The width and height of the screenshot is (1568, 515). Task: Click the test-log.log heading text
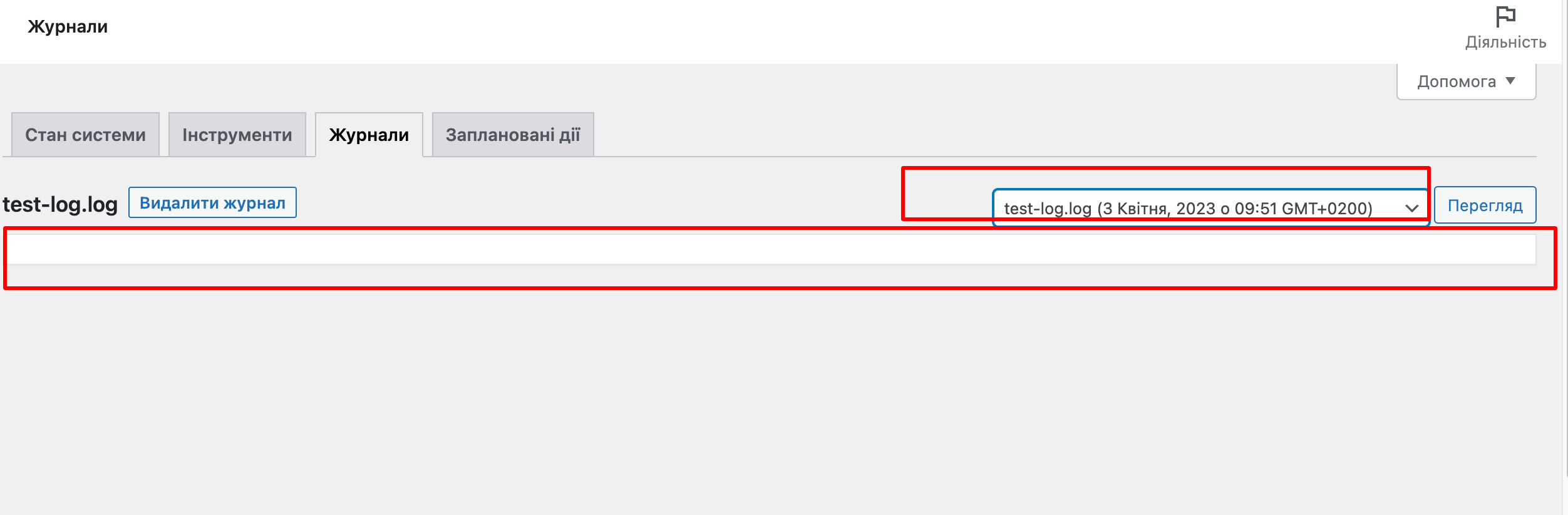(x=60, y=204)
